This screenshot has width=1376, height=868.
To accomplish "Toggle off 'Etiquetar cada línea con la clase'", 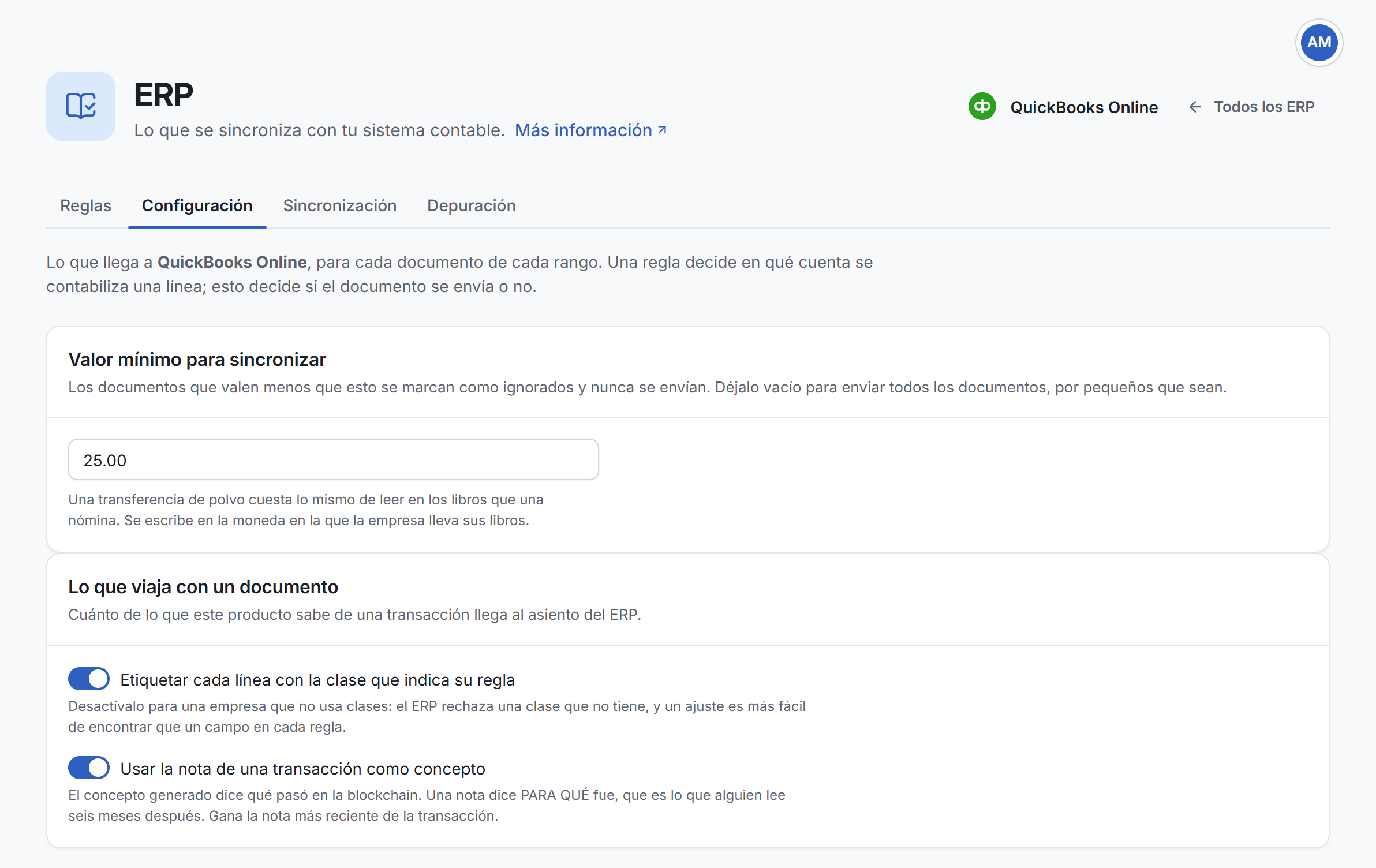I will click(89, 679).
